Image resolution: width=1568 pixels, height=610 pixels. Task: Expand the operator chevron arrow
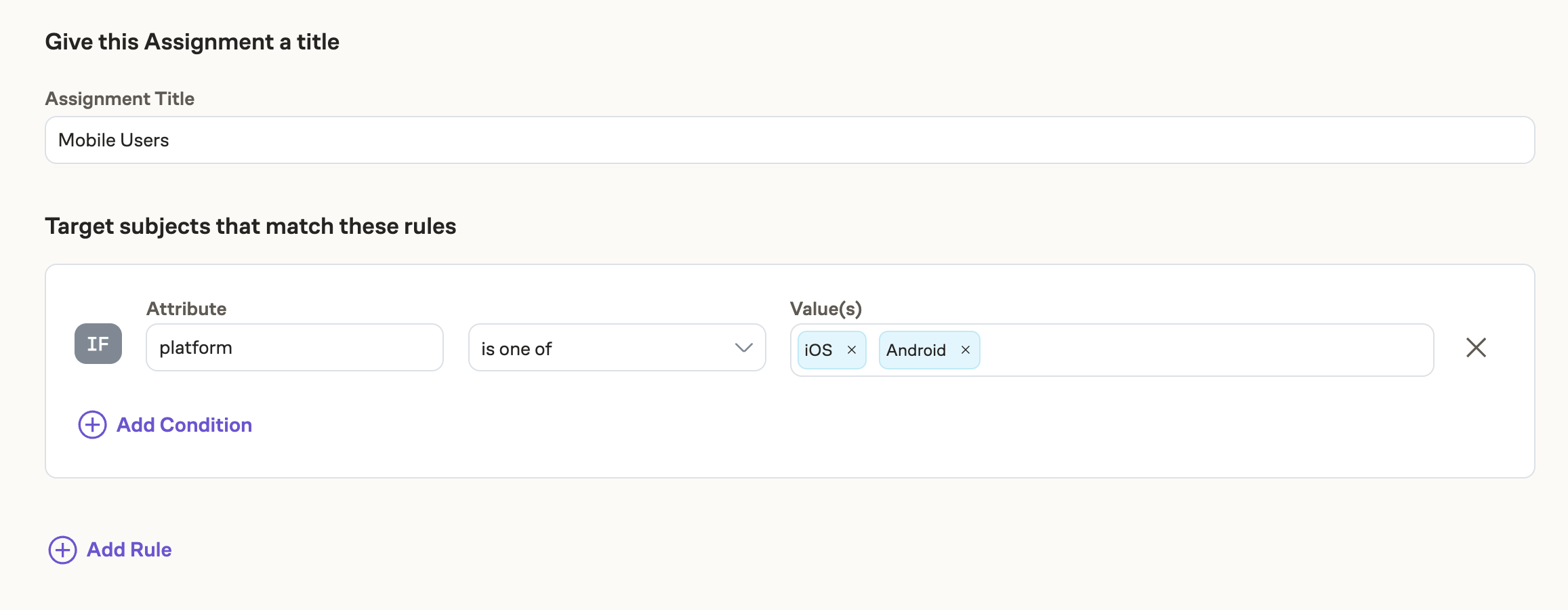[743, 348]
